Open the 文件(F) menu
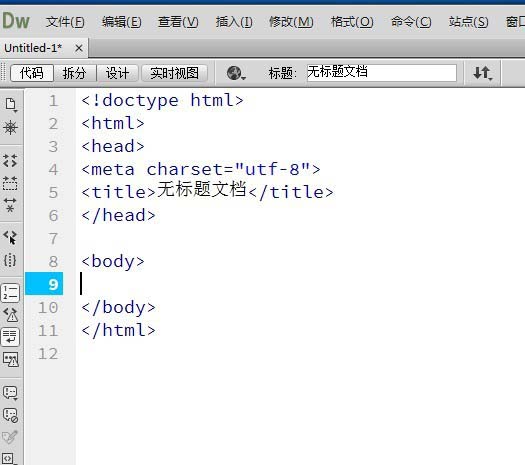The width and height of the screenshot is (525, 465). click(65, 22)
